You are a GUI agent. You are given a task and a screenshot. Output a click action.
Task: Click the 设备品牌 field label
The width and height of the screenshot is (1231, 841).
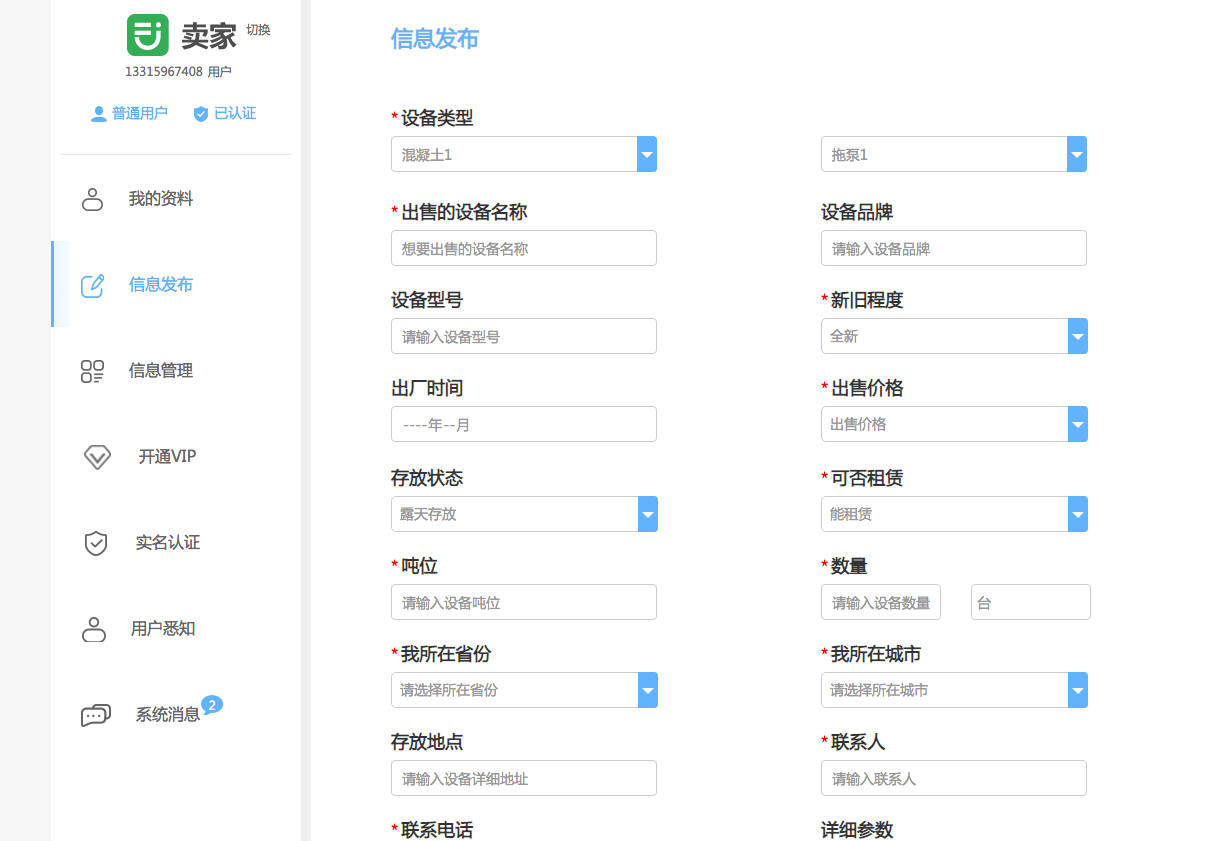click(857, 212)
